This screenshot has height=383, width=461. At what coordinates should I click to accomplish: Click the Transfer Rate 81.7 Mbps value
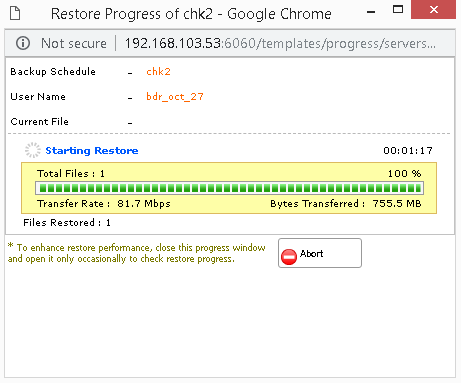(x=144, y=204)
